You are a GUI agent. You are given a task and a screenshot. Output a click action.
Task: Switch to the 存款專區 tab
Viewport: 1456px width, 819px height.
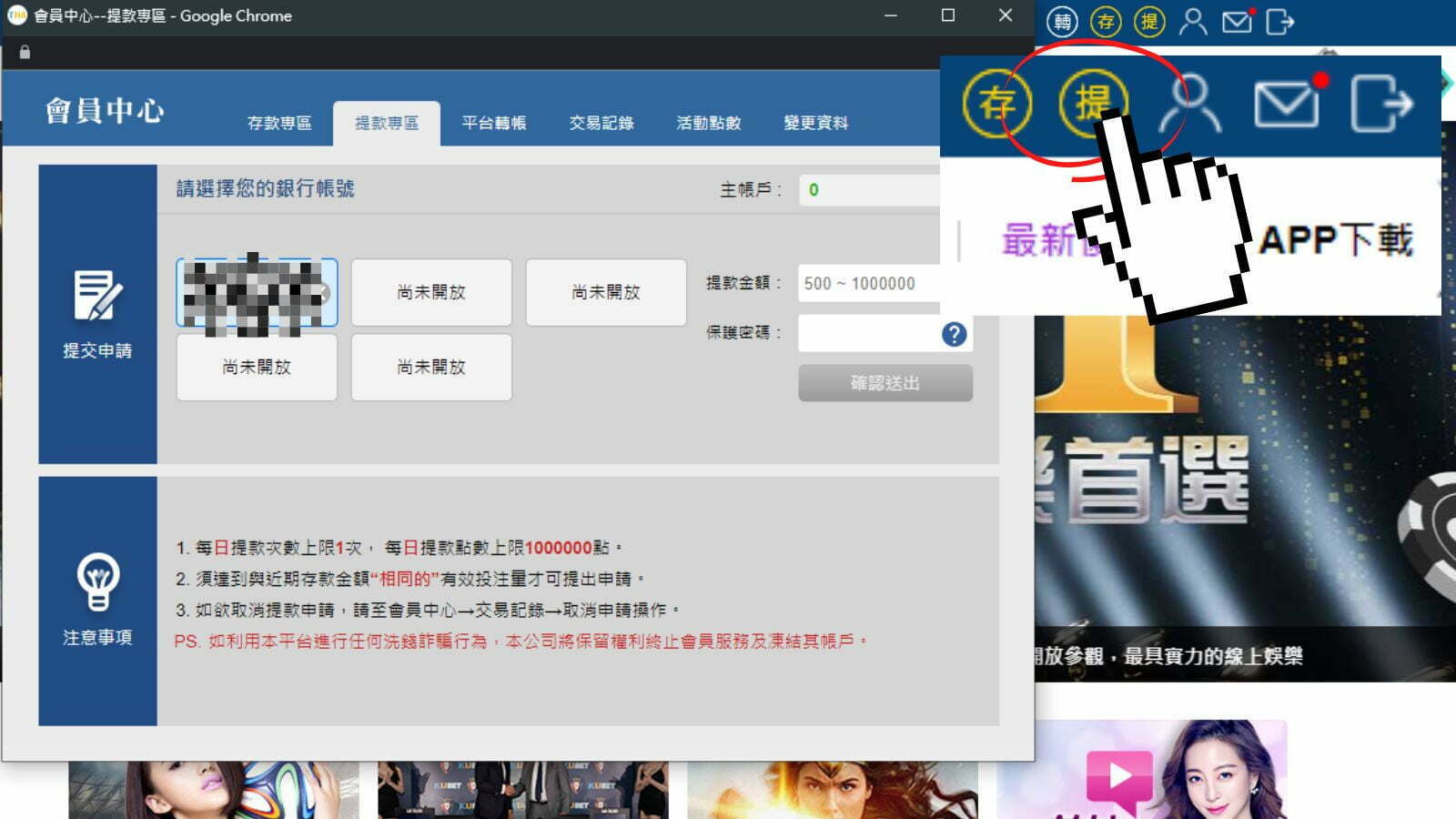click(x=279, y=123)
